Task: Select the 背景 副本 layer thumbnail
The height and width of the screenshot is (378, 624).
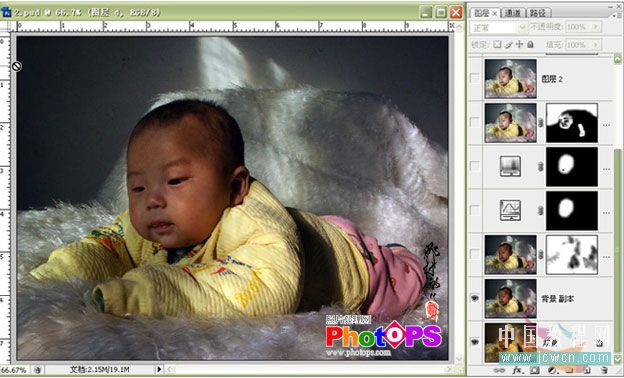Action: (511, 298)
